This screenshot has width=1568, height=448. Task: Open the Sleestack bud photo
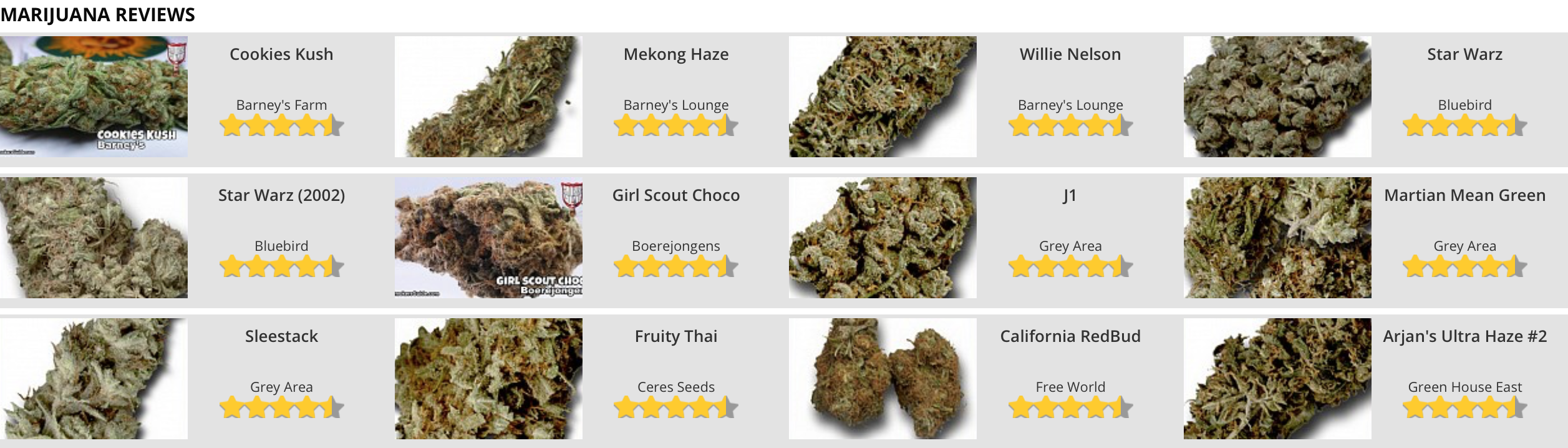pos(94,378)
